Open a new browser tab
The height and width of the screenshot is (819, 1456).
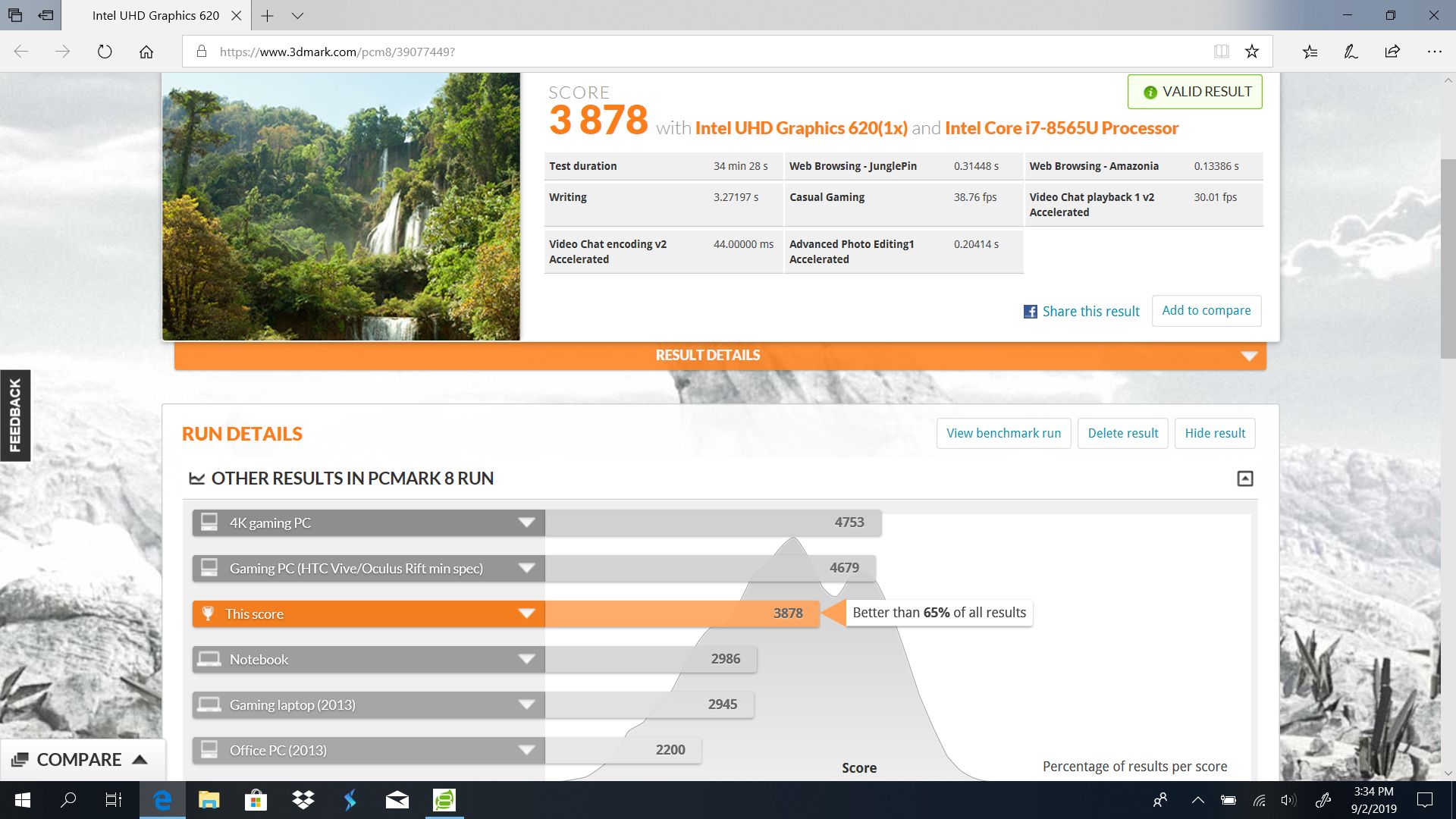pyautogui.click(x=267, y=15)
